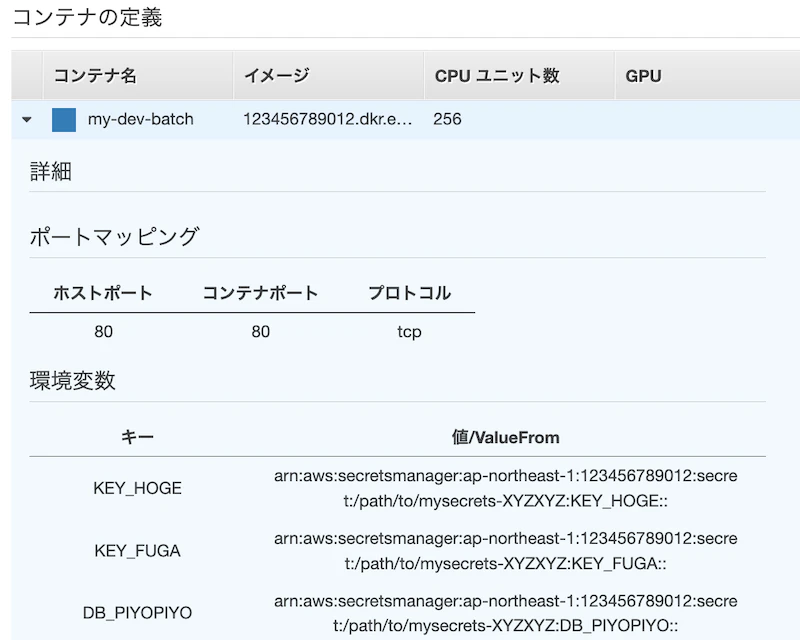Click the secret ARN ending in KEY_HOGE::

(506, 488)
